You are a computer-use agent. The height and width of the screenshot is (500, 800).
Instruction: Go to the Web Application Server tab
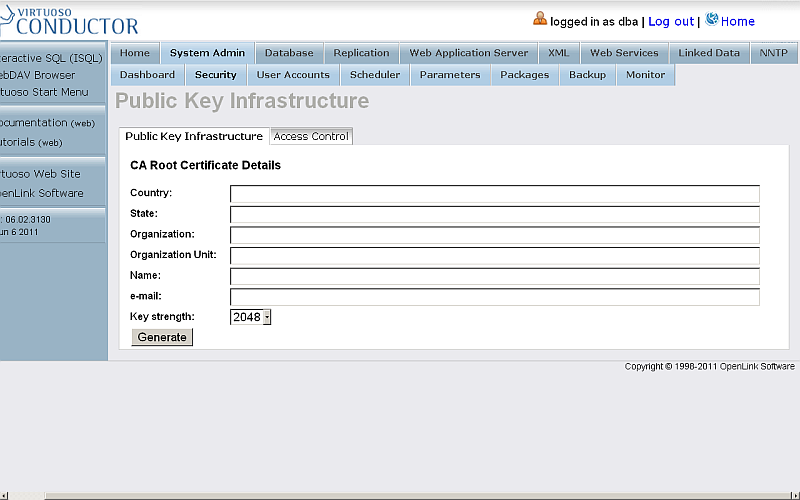coord(468,53)
